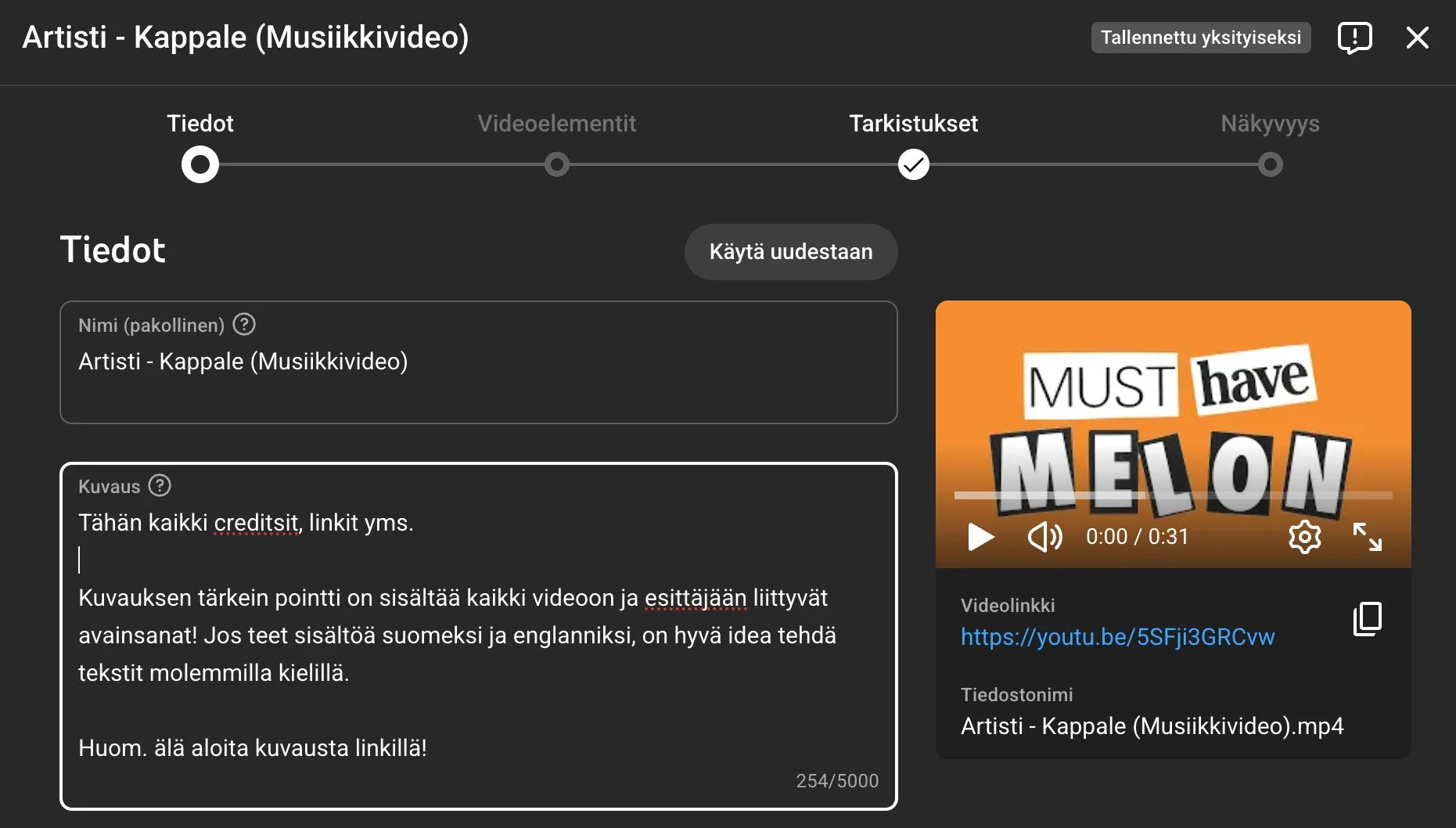1456x828 pixels.
Task: Go to the Videoelementit step
Action: [556, 123]
